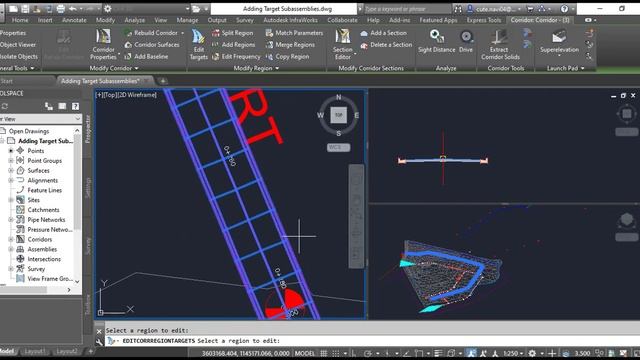
Task: Select Intersections in Prospector tree
Action: point(44,259)
